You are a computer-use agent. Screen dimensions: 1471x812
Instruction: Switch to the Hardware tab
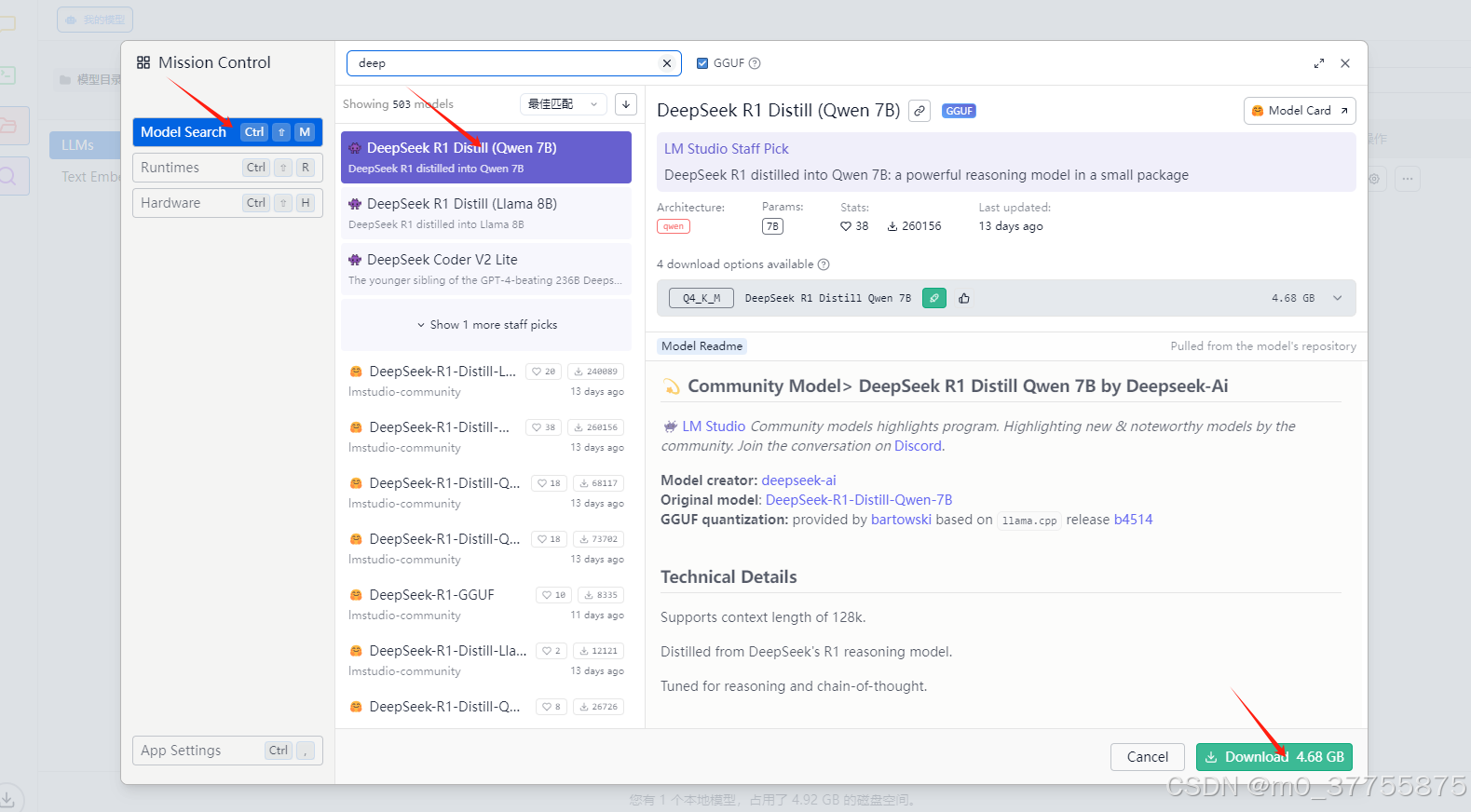[x=227, y=203]
